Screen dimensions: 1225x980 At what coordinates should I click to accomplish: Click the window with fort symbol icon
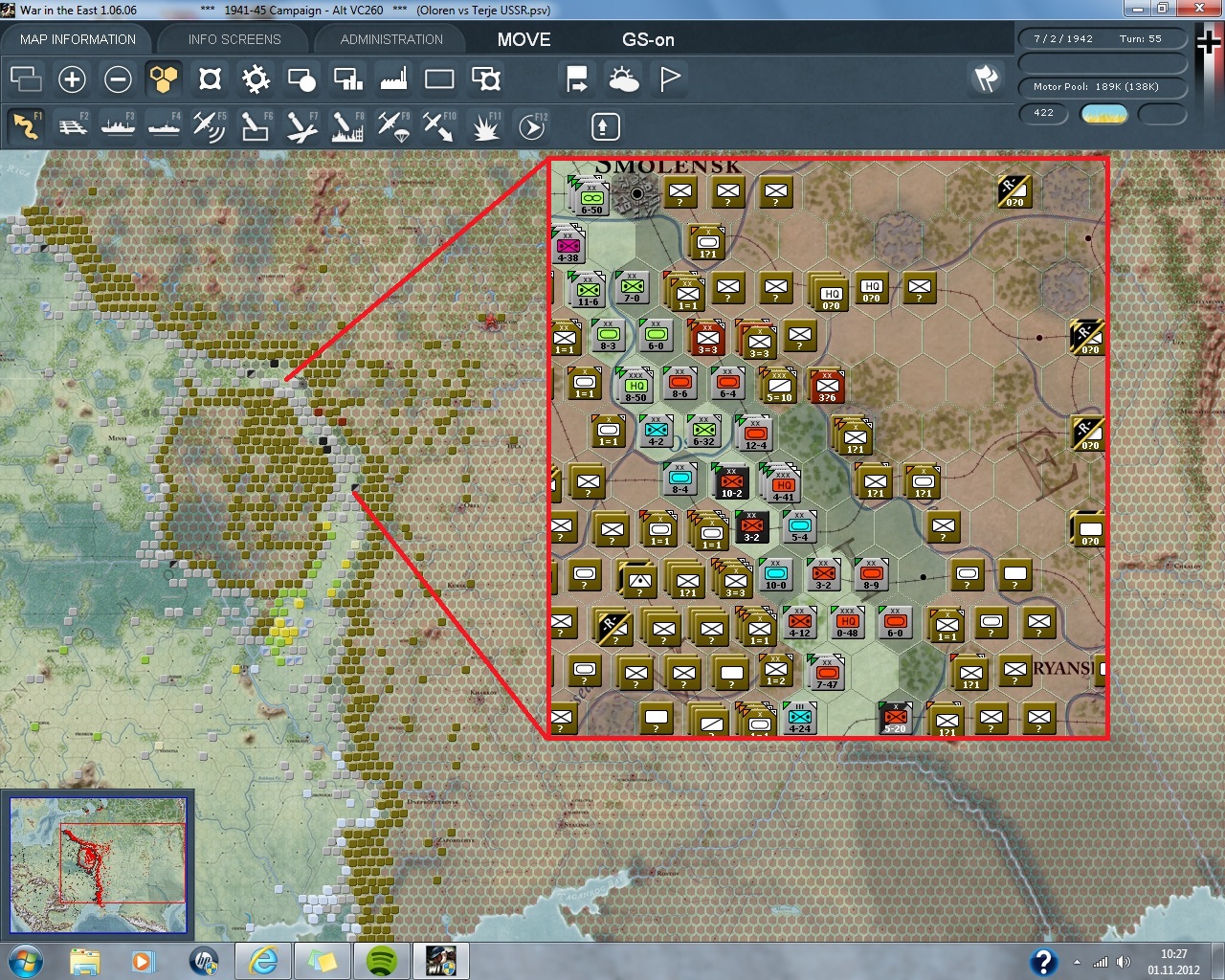coord(485,78)
